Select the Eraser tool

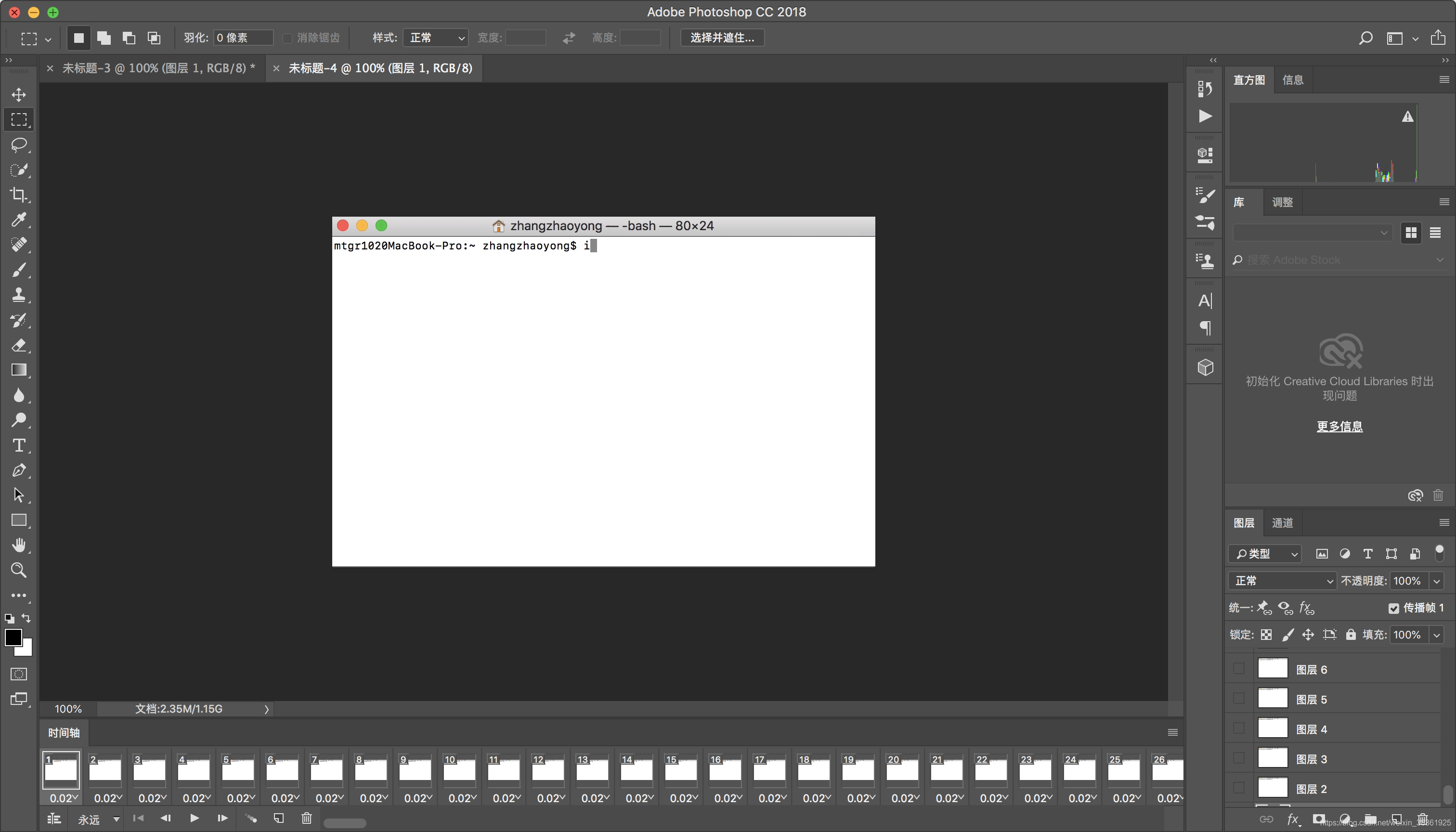[19, 345]
